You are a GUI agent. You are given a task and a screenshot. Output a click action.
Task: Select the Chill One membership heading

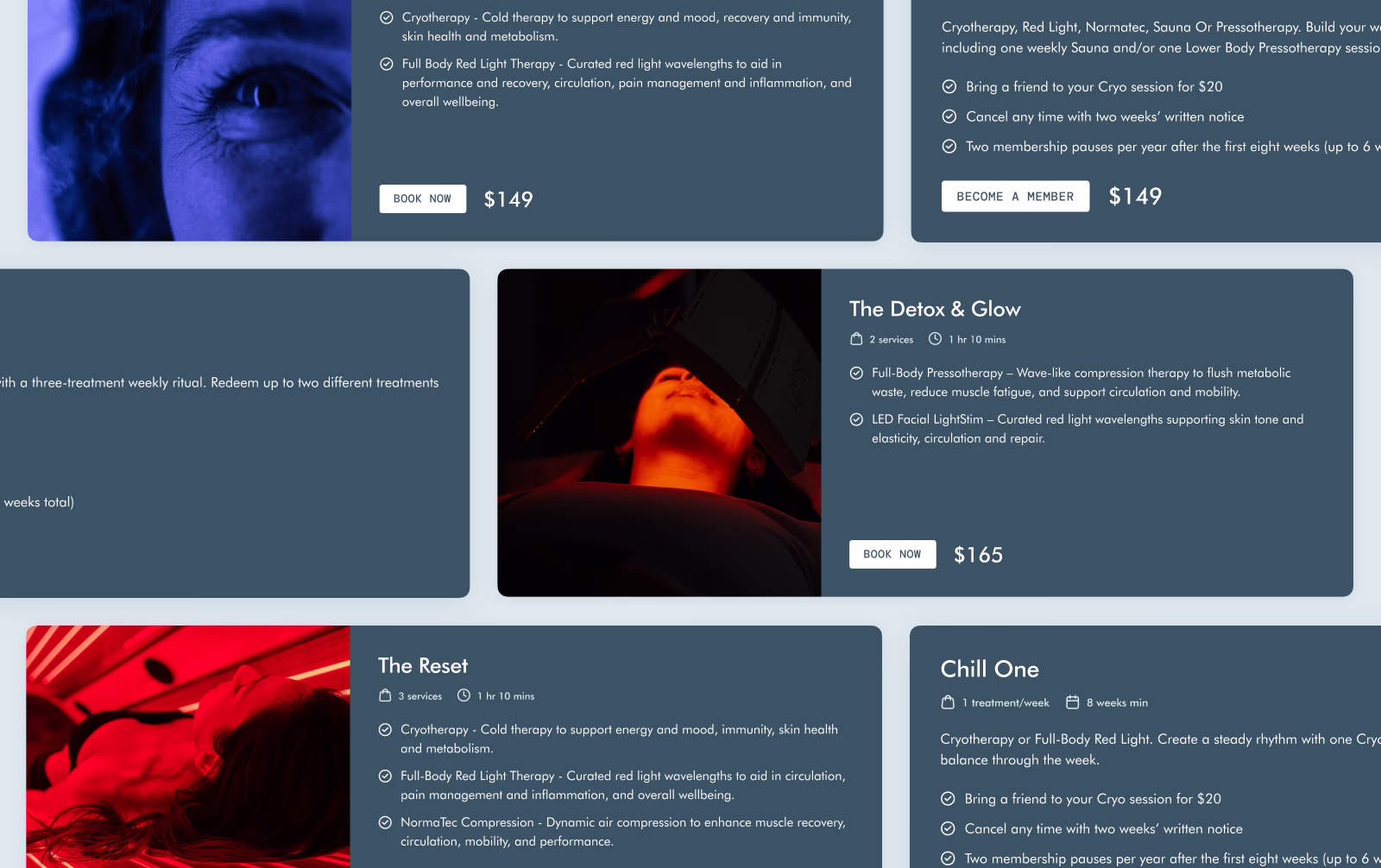[x=989, y=669]
